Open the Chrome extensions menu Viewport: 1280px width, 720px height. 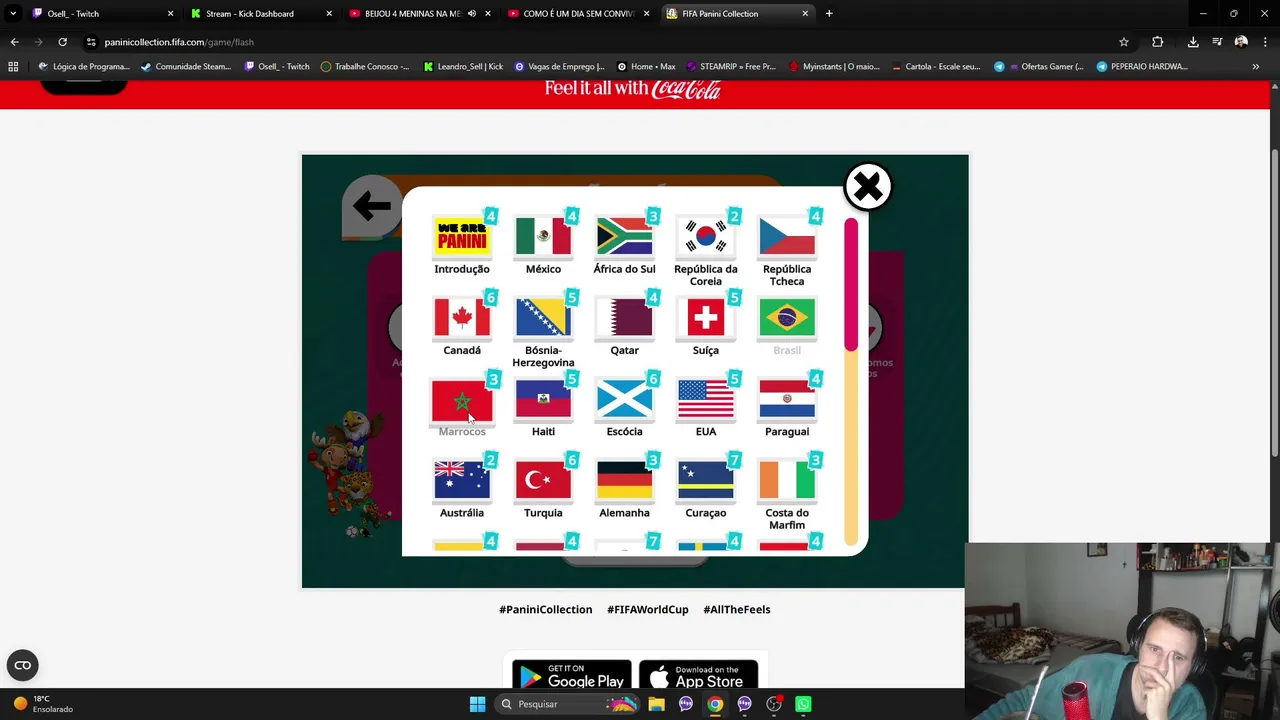(1158, 42)
